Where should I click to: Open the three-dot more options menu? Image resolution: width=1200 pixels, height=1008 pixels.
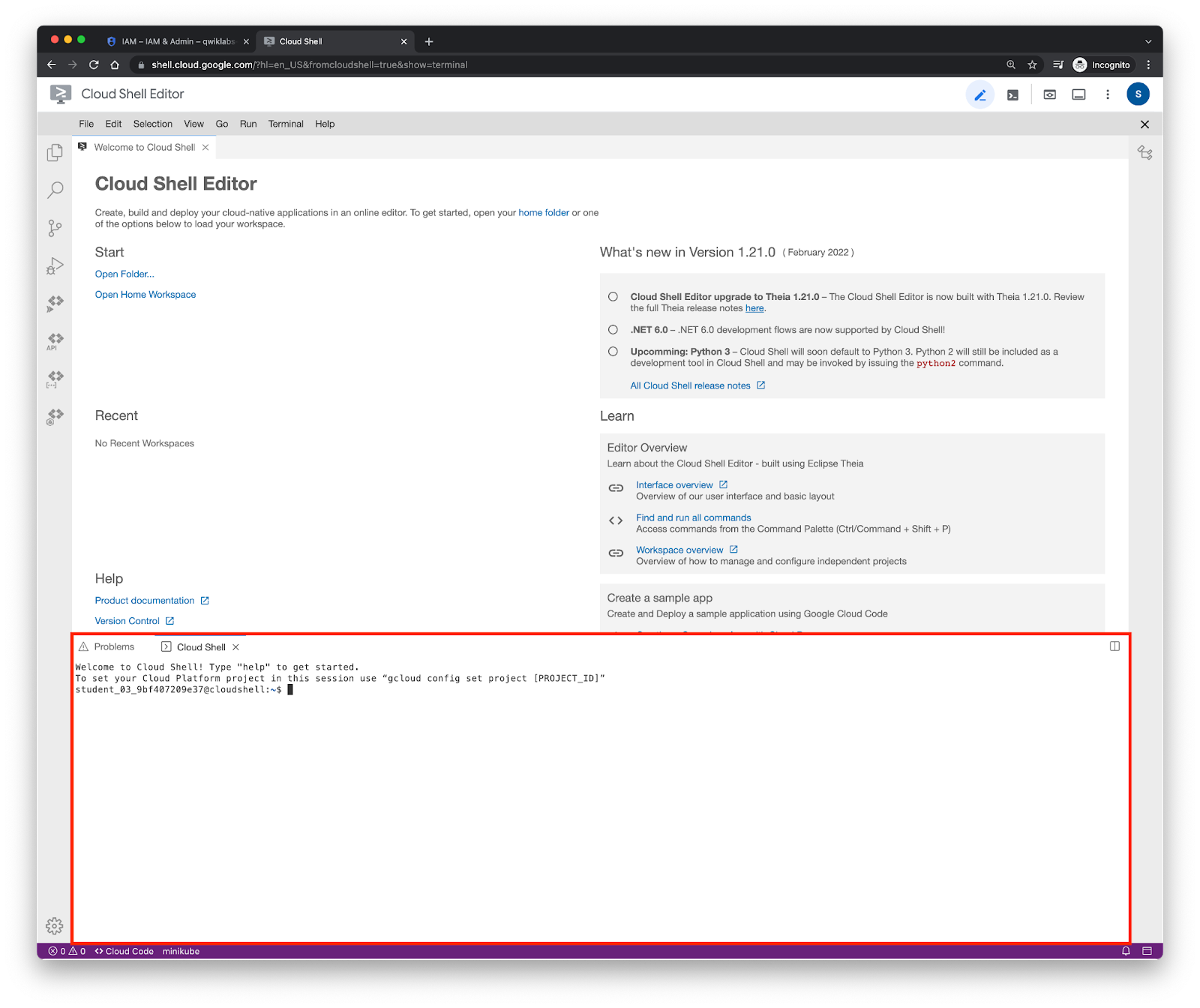(1108, 94)
